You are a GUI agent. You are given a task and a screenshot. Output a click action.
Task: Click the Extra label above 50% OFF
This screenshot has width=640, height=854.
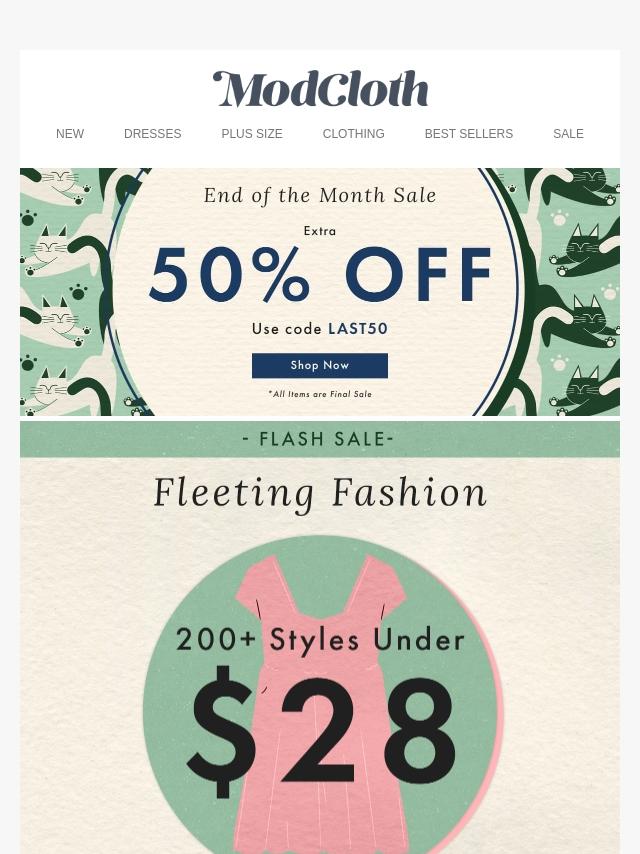[320, 231]
